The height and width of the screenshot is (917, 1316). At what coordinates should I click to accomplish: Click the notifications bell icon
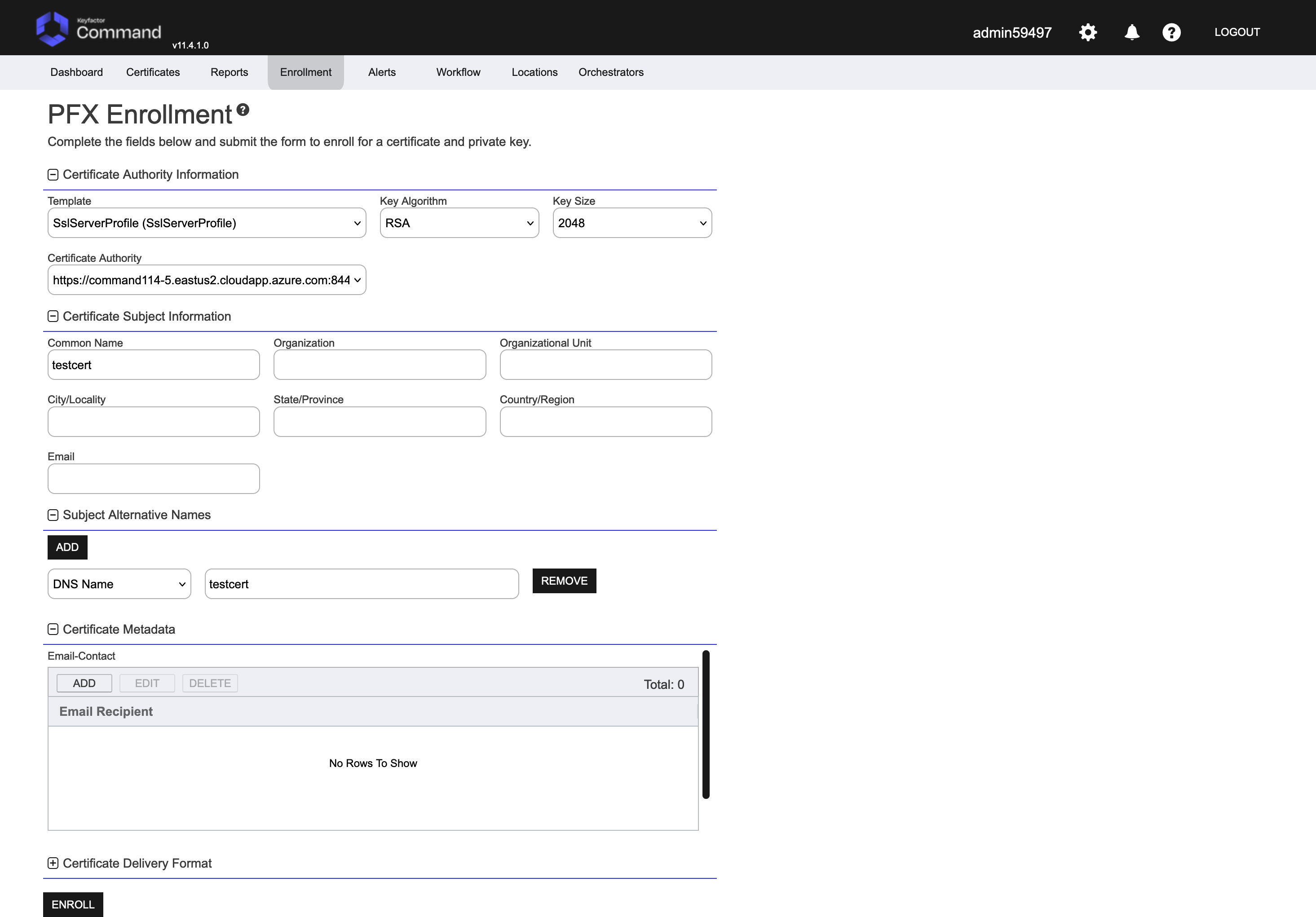click(x=1131, y=32)
